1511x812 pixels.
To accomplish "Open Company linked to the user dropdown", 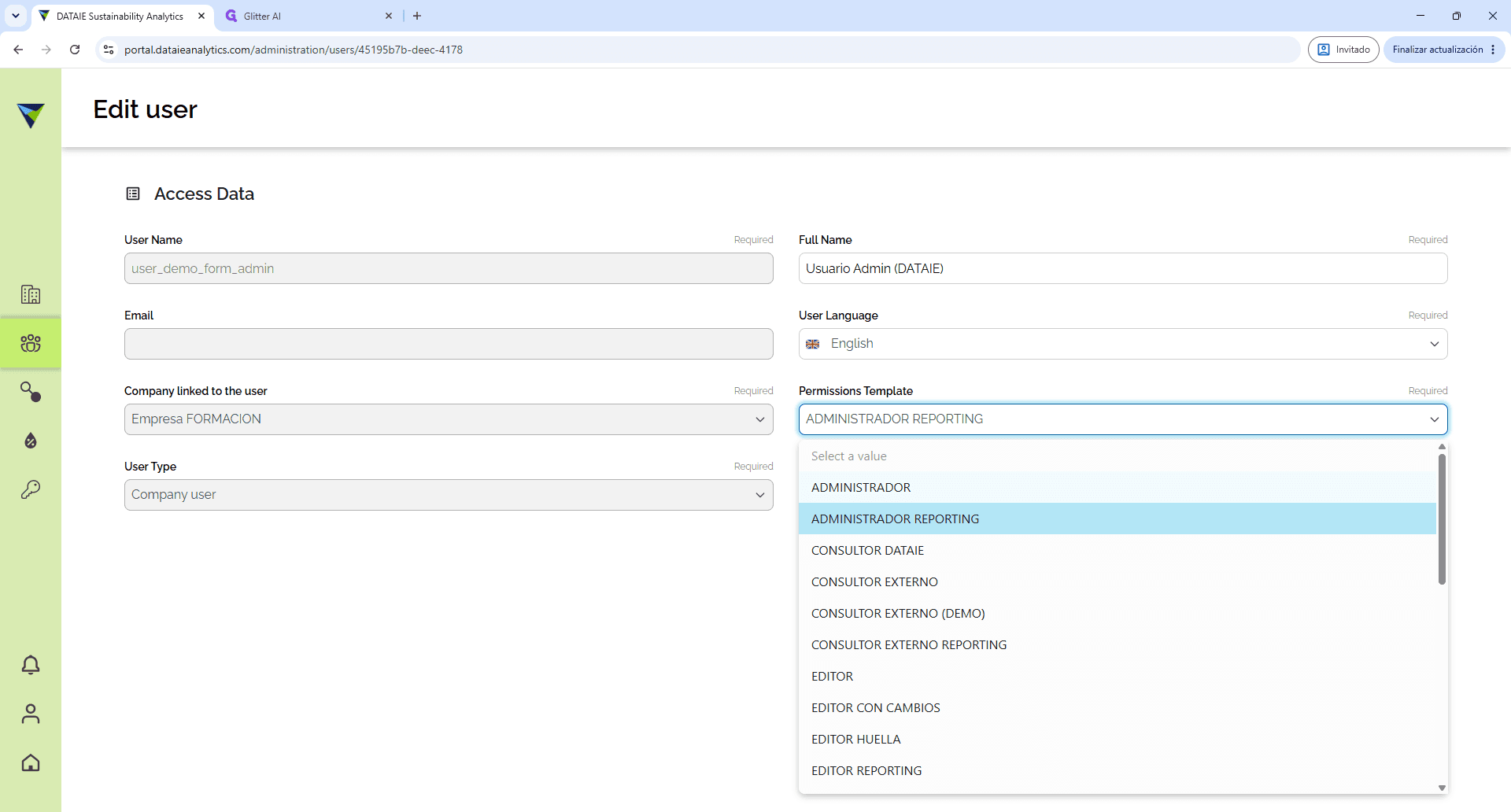I will point(449,419).
